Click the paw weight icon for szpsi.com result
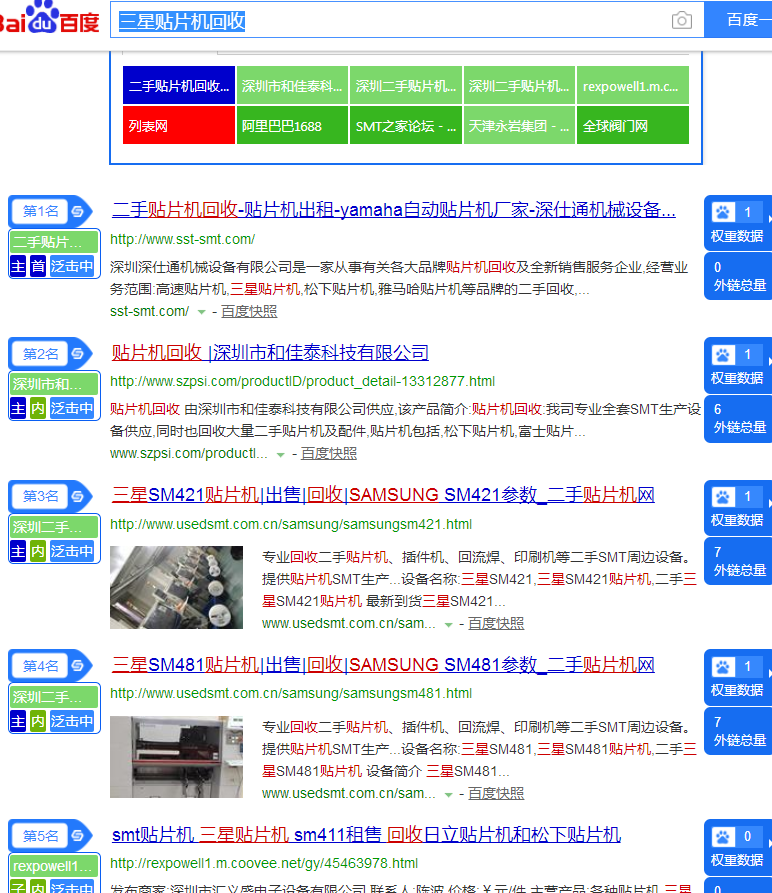Image resolution: width=772 pixels, height=893 pixels. coord(722,355)
